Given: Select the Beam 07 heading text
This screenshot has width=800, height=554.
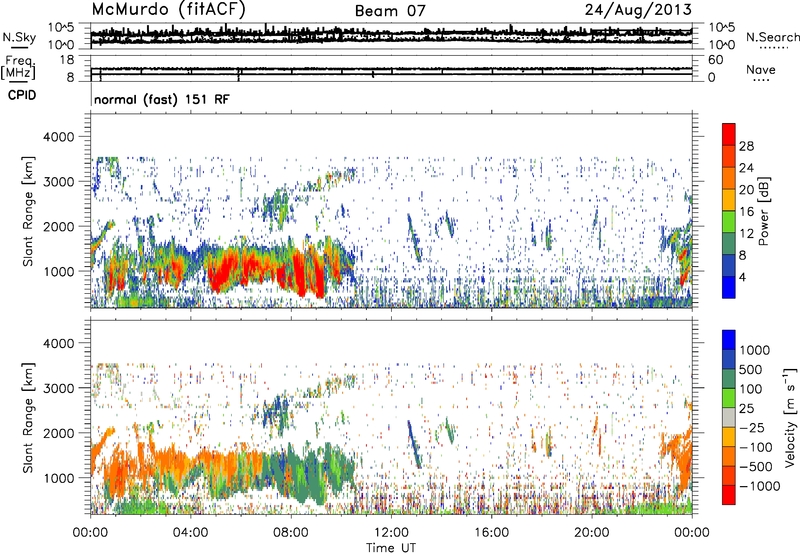Looking at the screenshot, I should pos(390,11).
